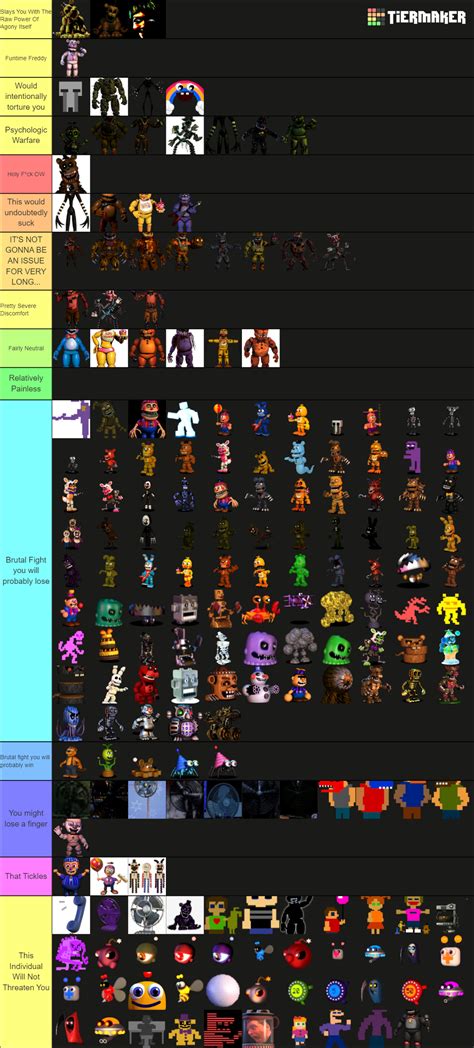474x1048 pixels.
Task: Click the 'Relatively Painless' tier label
Action: [x=26, y=384]
